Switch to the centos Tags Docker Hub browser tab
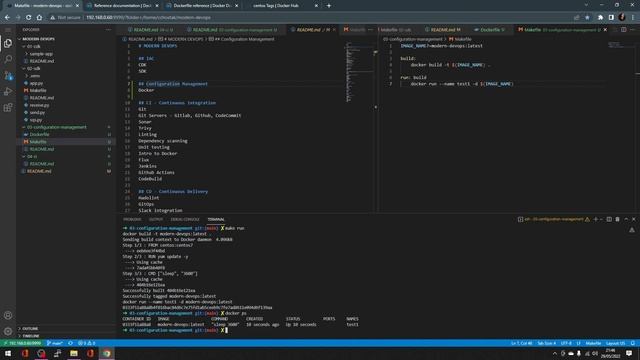 tap(282, 6)
